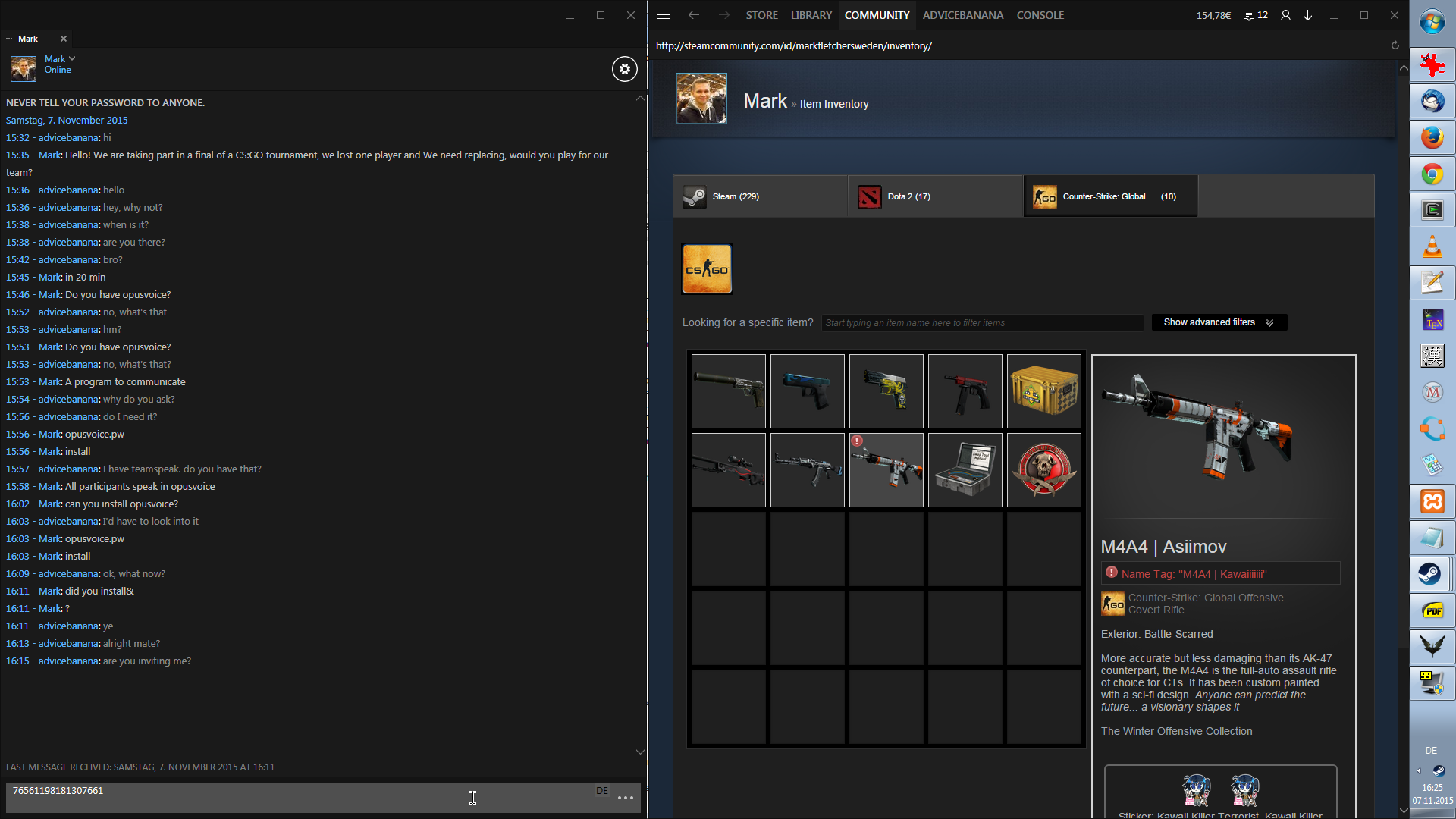Open the friends list person icon

1285,15
